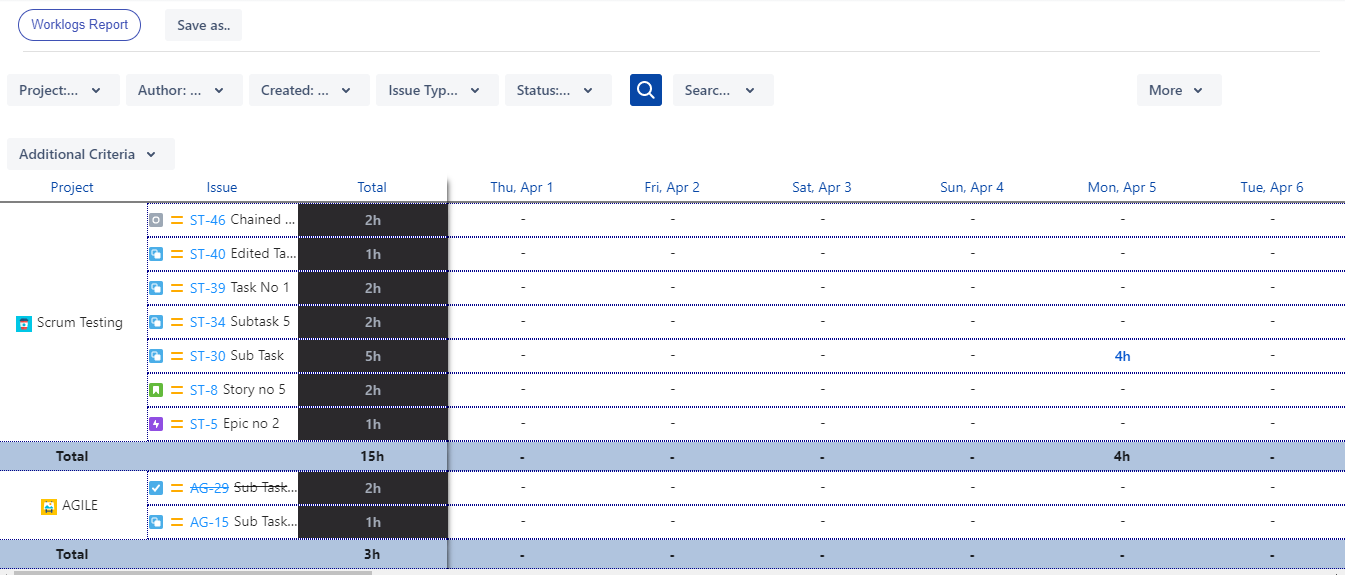Click the Save as.. button

click(x=204, y=25)
